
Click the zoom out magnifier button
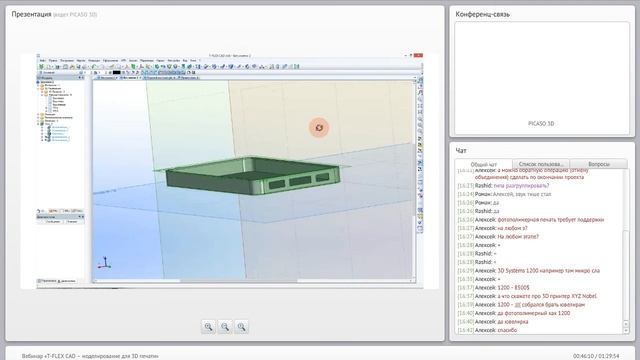(225, 327)
